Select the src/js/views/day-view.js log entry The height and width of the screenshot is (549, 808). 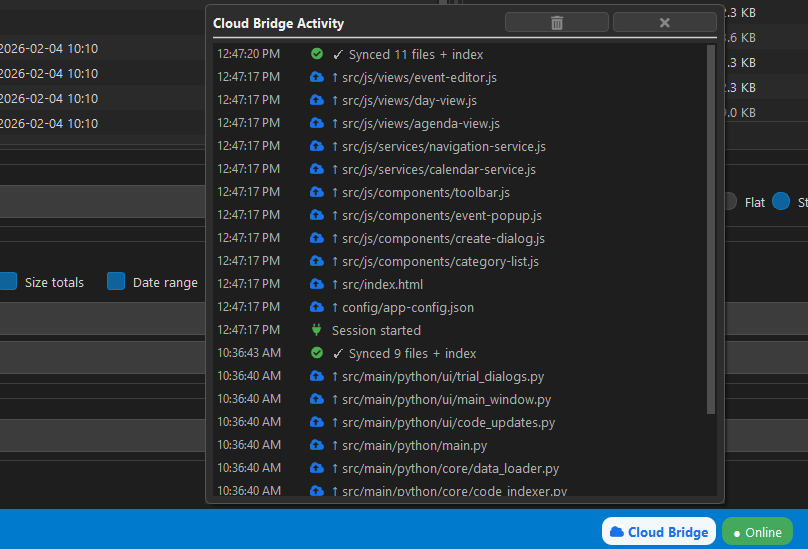coord(460,100)
